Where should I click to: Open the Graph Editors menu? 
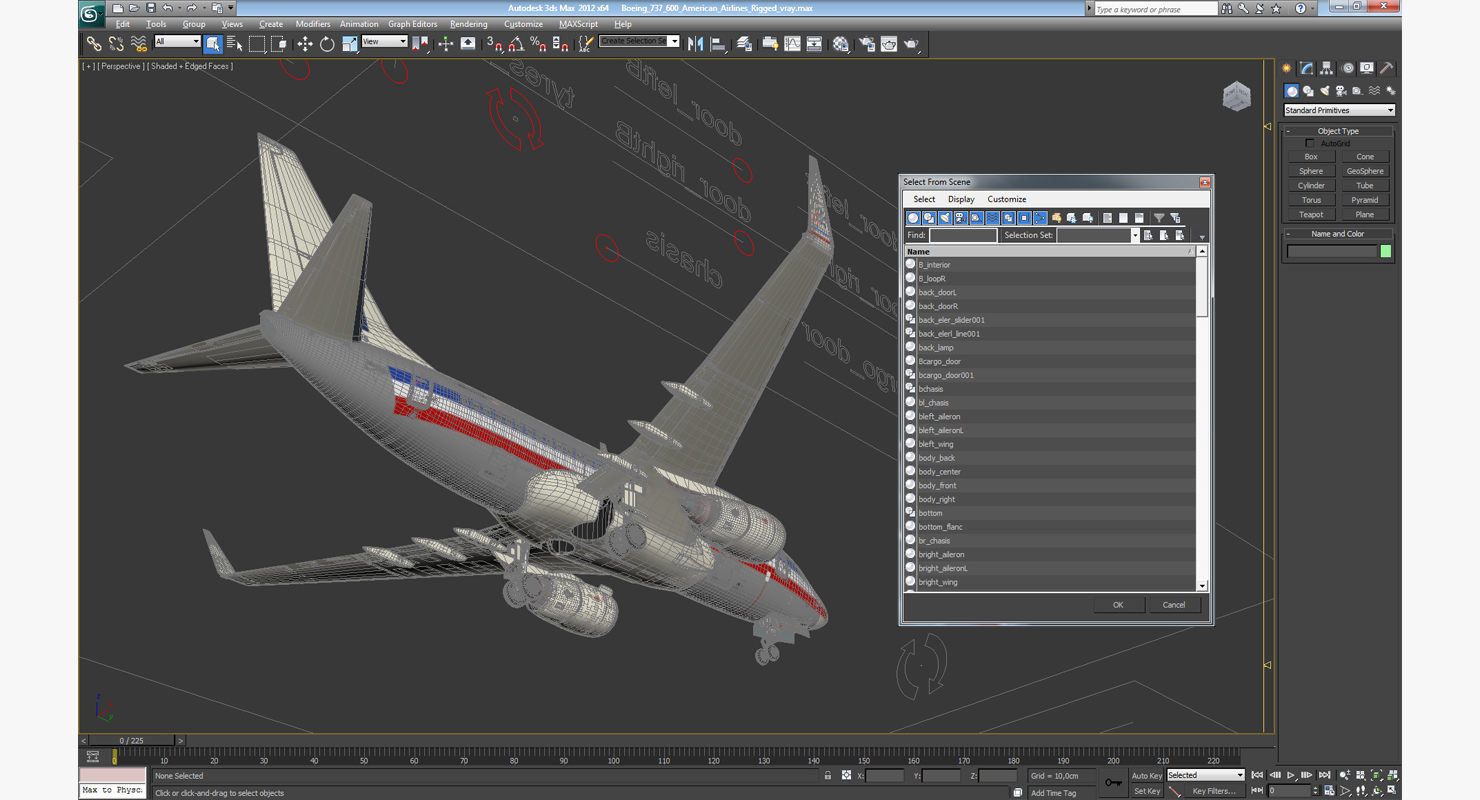pyautogui.click(x=412, y=24)
